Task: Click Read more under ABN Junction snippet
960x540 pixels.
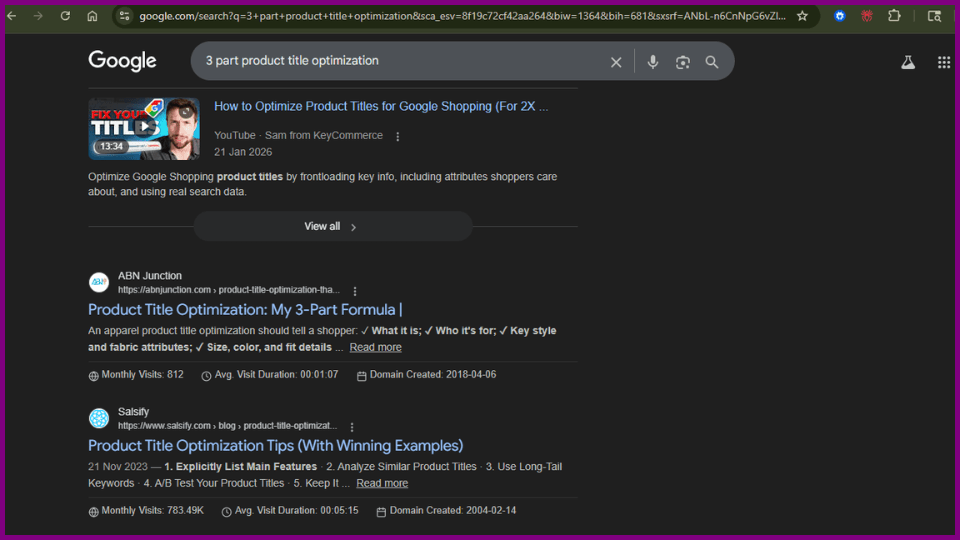Action: pos(375,347)
